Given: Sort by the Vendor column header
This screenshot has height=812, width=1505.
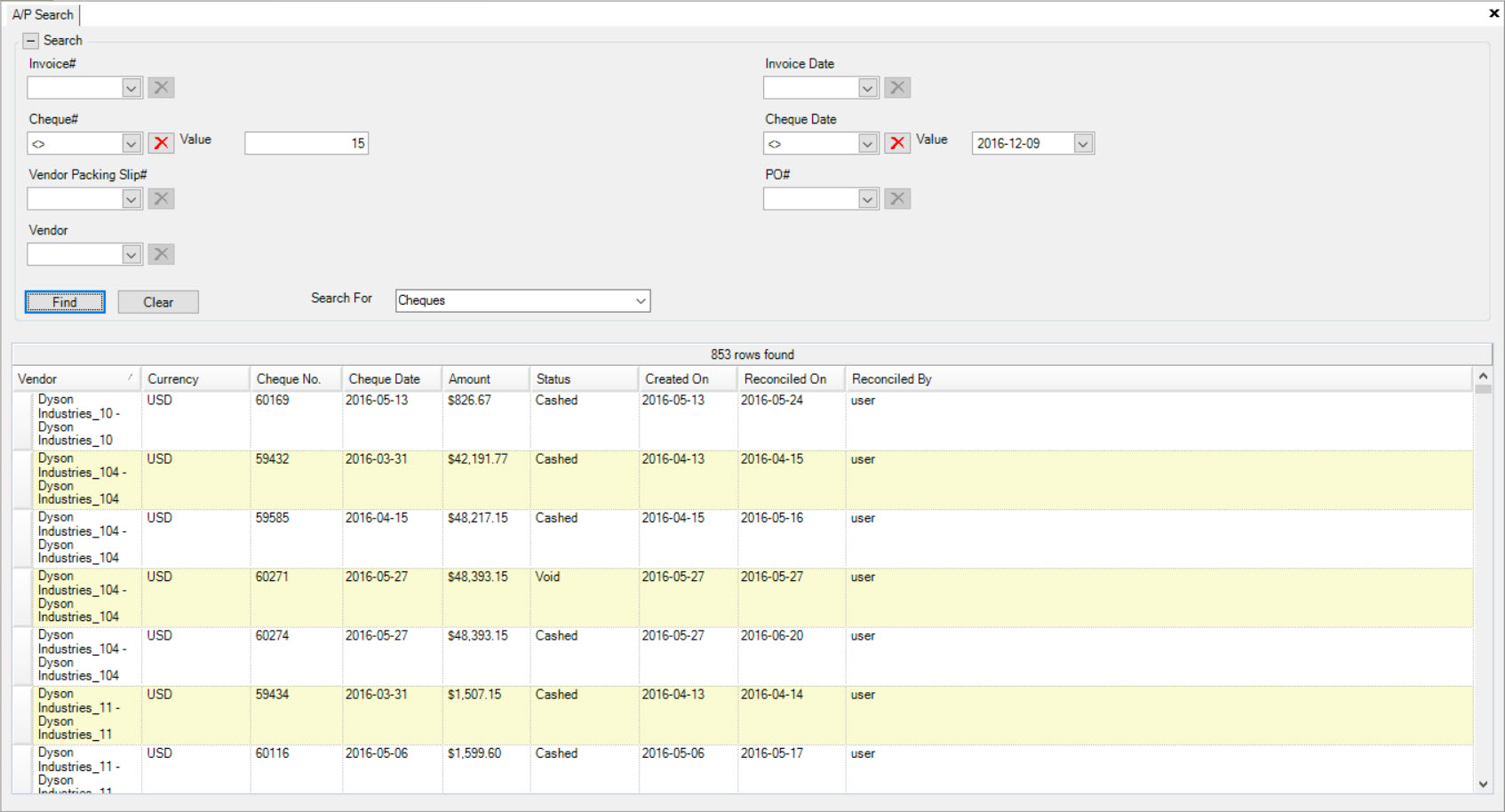Looking at the screenshot, I should pos(76,378).
